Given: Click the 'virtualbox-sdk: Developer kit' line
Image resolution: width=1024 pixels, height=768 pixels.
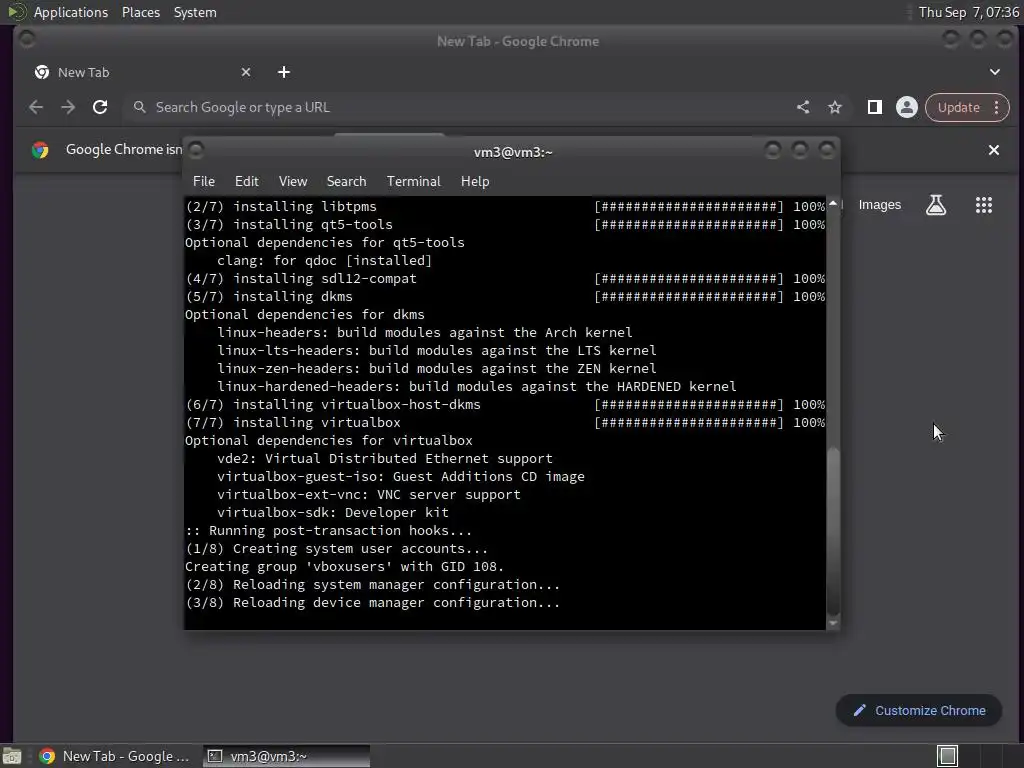Looking at the screenshot, I should pyautogui.click(x=333, y=513).
